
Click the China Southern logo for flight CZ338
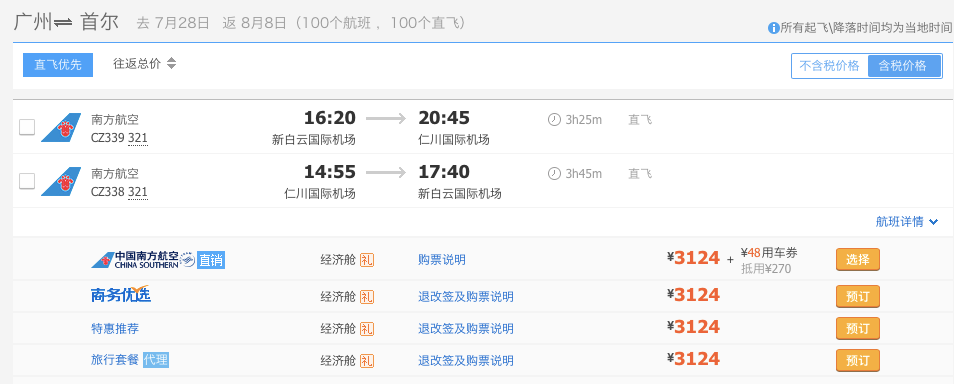61,181
